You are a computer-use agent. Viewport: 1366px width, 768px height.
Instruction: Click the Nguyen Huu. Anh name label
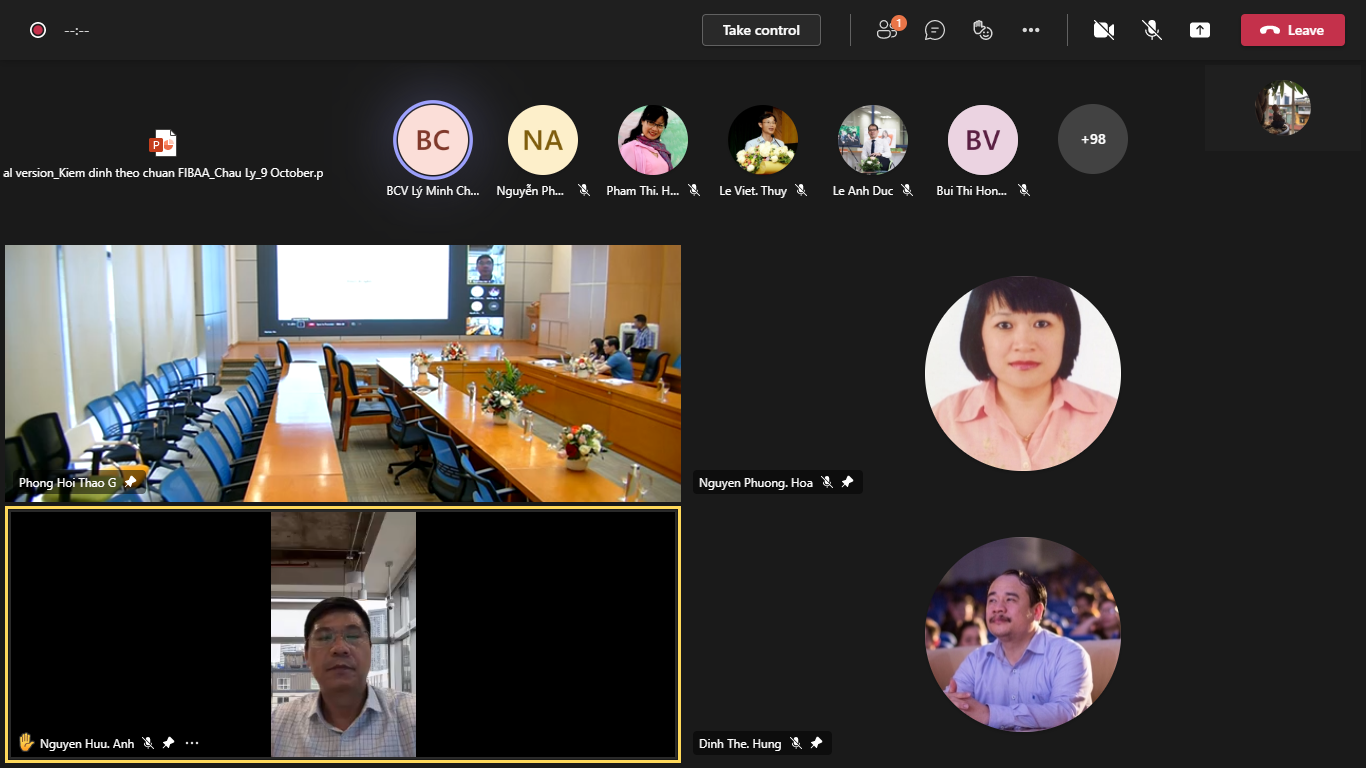[x=87, y=743]
